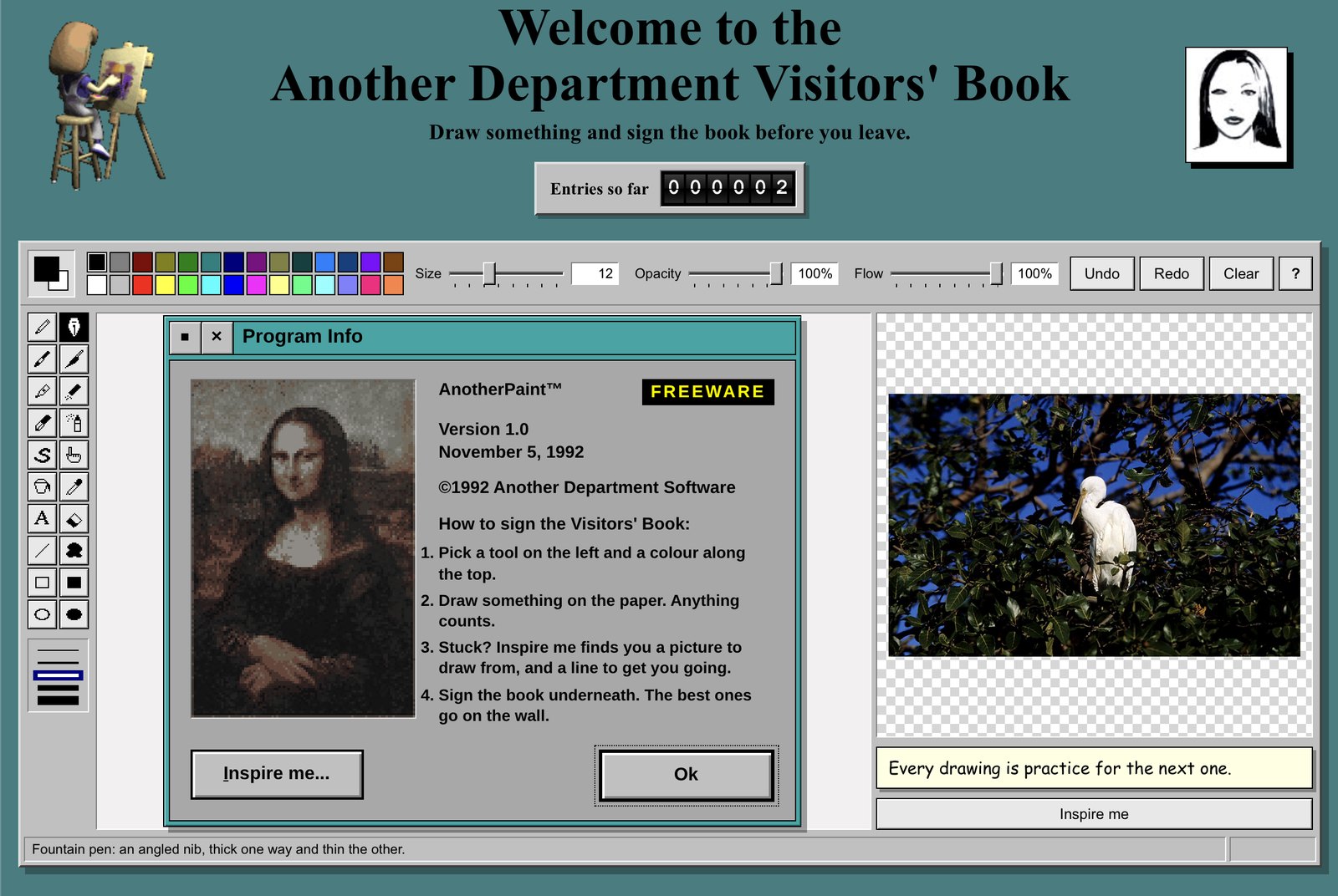Pick the thickest line width
Image resolution: width=1338 pixels, height=896 pixels.
(x=58, y=700)
